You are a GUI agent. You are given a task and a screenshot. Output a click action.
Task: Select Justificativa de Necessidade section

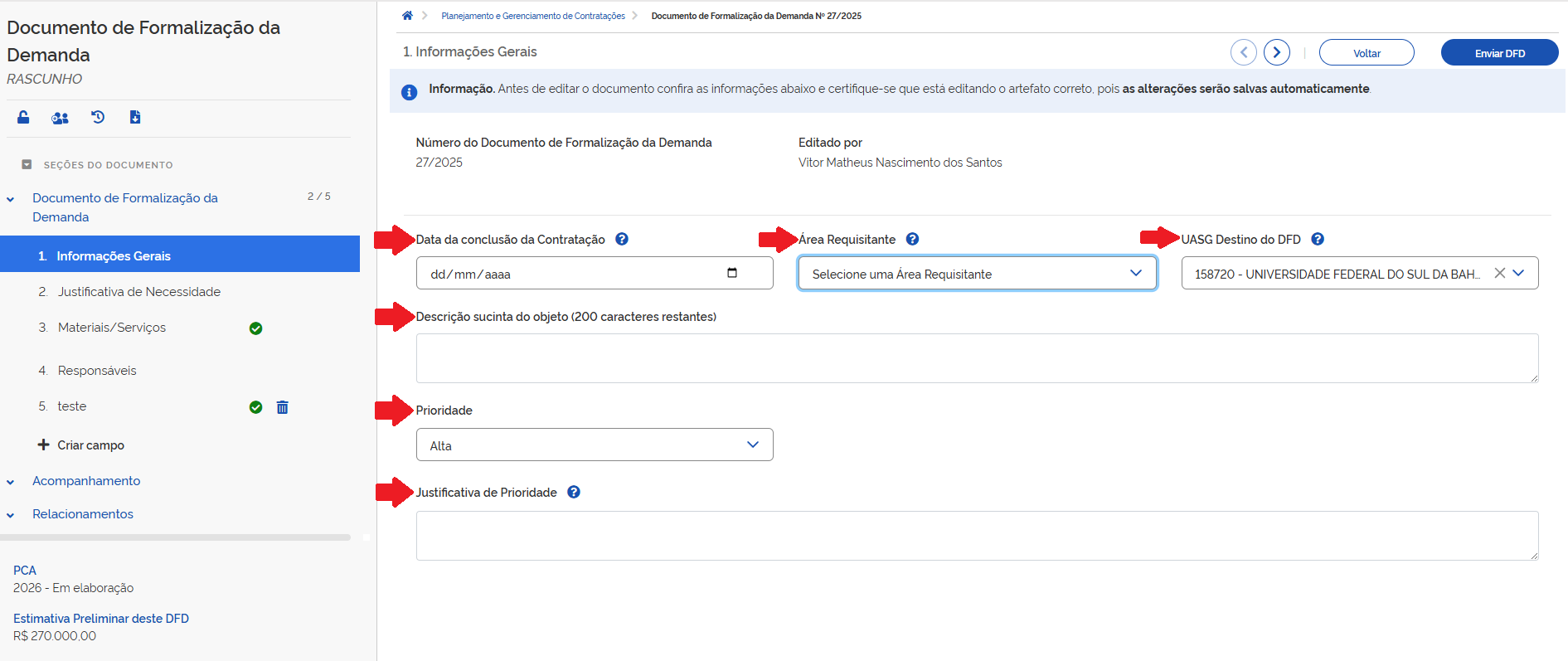click(138, 292)
